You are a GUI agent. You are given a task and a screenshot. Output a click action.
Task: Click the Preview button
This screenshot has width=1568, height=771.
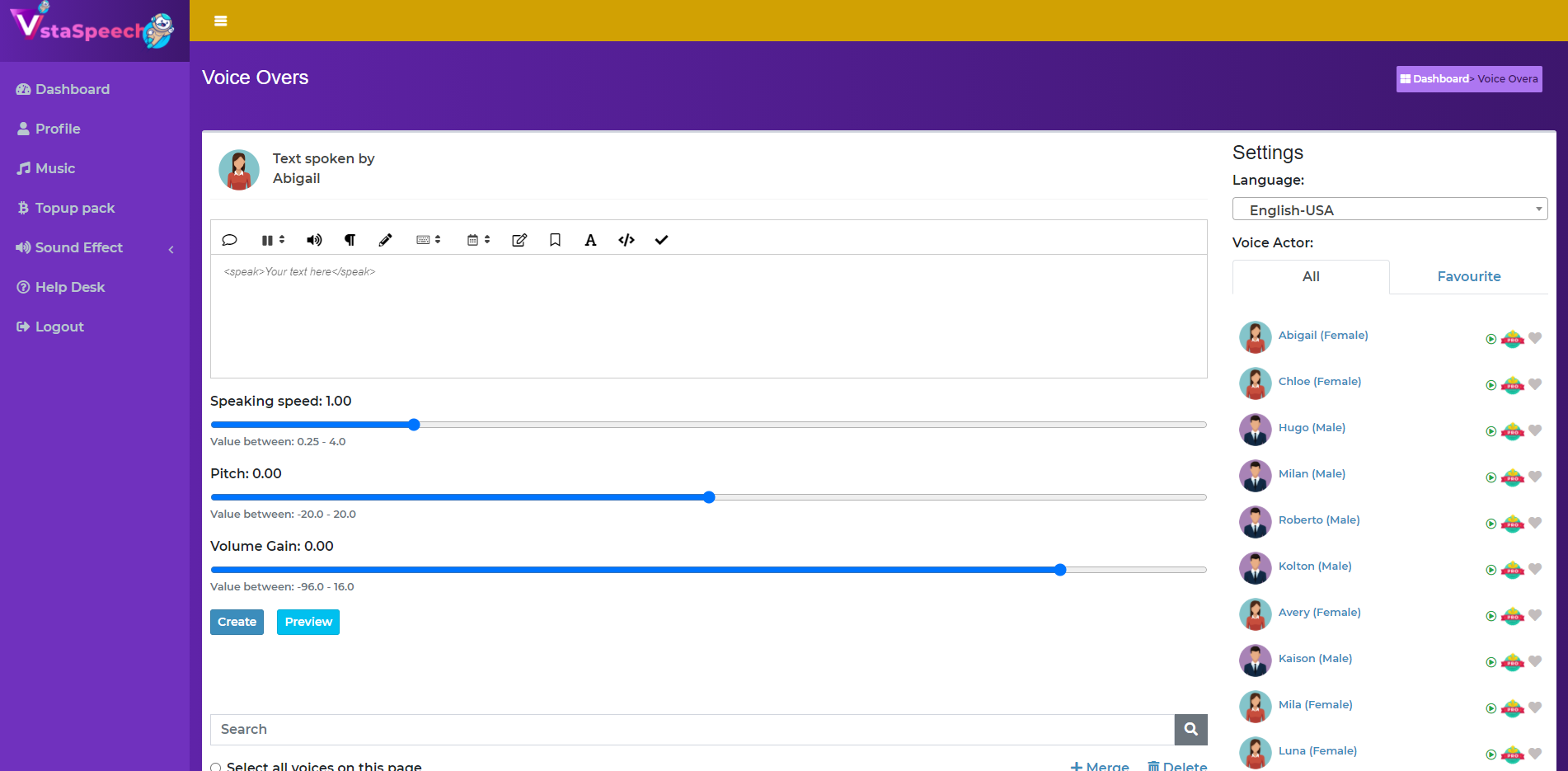(x=308, y=622)
